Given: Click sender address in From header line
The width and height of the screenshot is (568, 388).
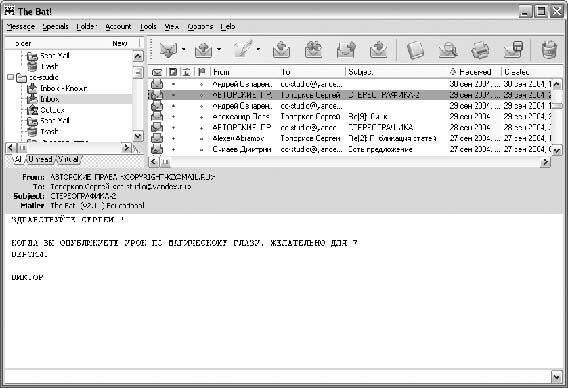Looking at the screenshot, I should click(167, 177).
